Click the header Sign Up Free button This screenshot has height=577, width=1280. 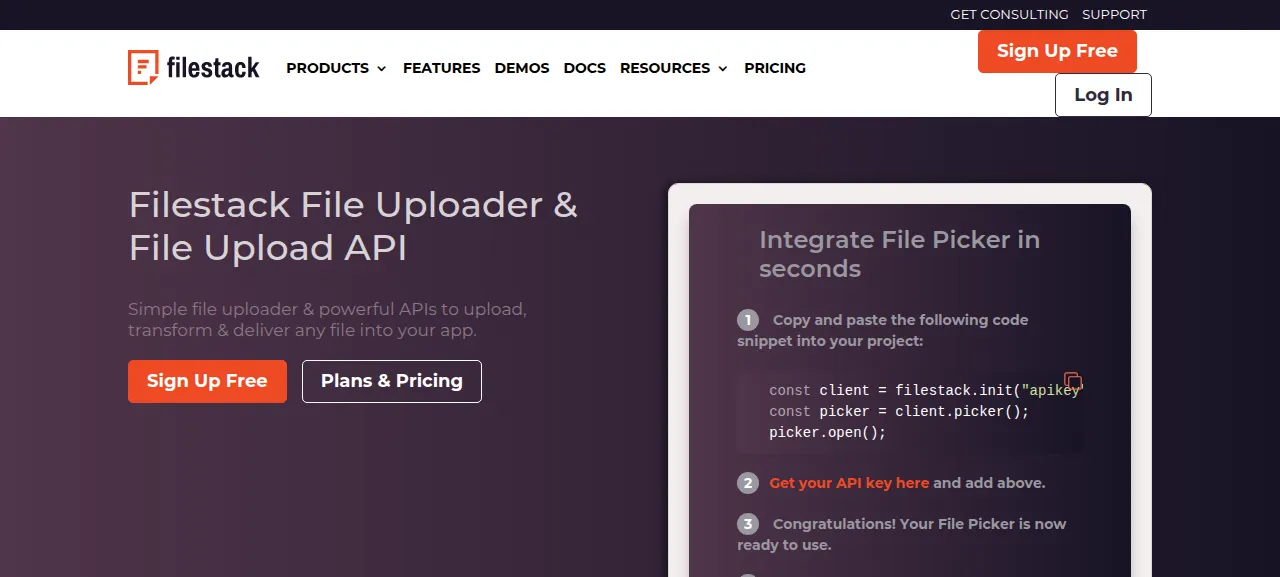tap(1057, 51)
